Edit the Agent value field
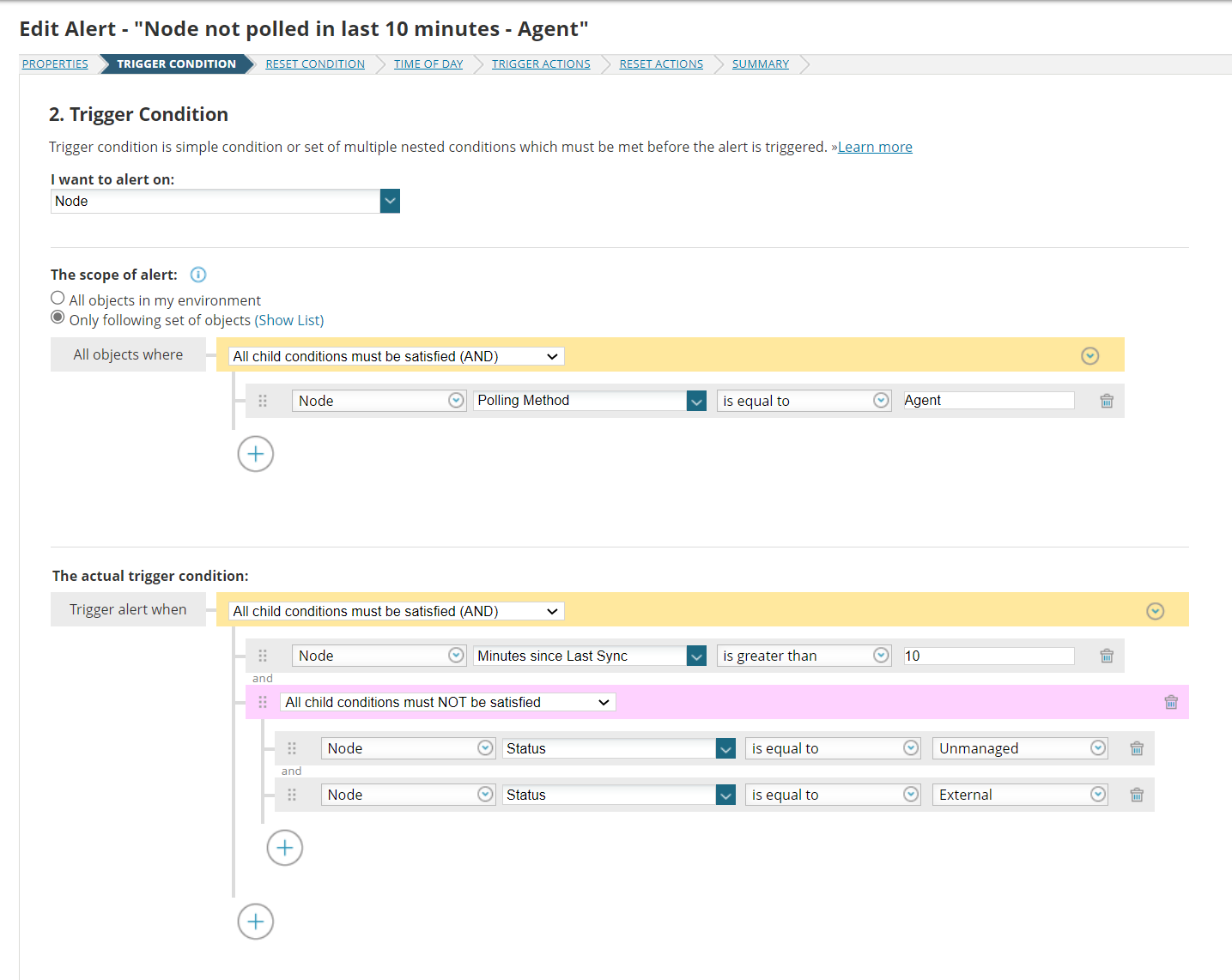The height and width of the screenshot is (980, 1232). [x=988, y=401]
